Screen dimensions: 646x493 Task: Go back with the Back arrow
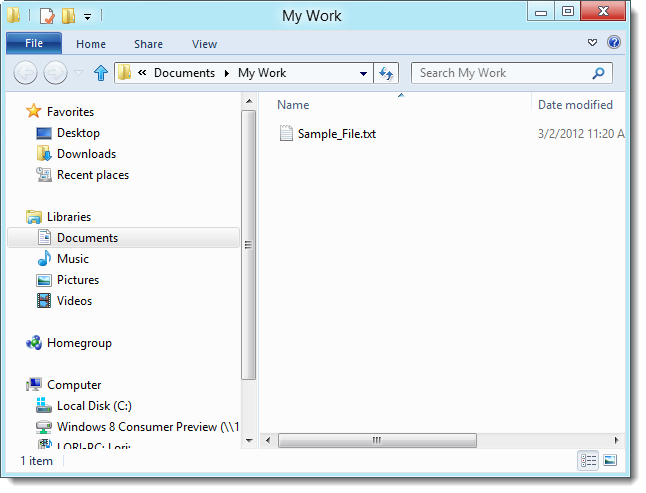pyautogui.click(x=26, y=73)
